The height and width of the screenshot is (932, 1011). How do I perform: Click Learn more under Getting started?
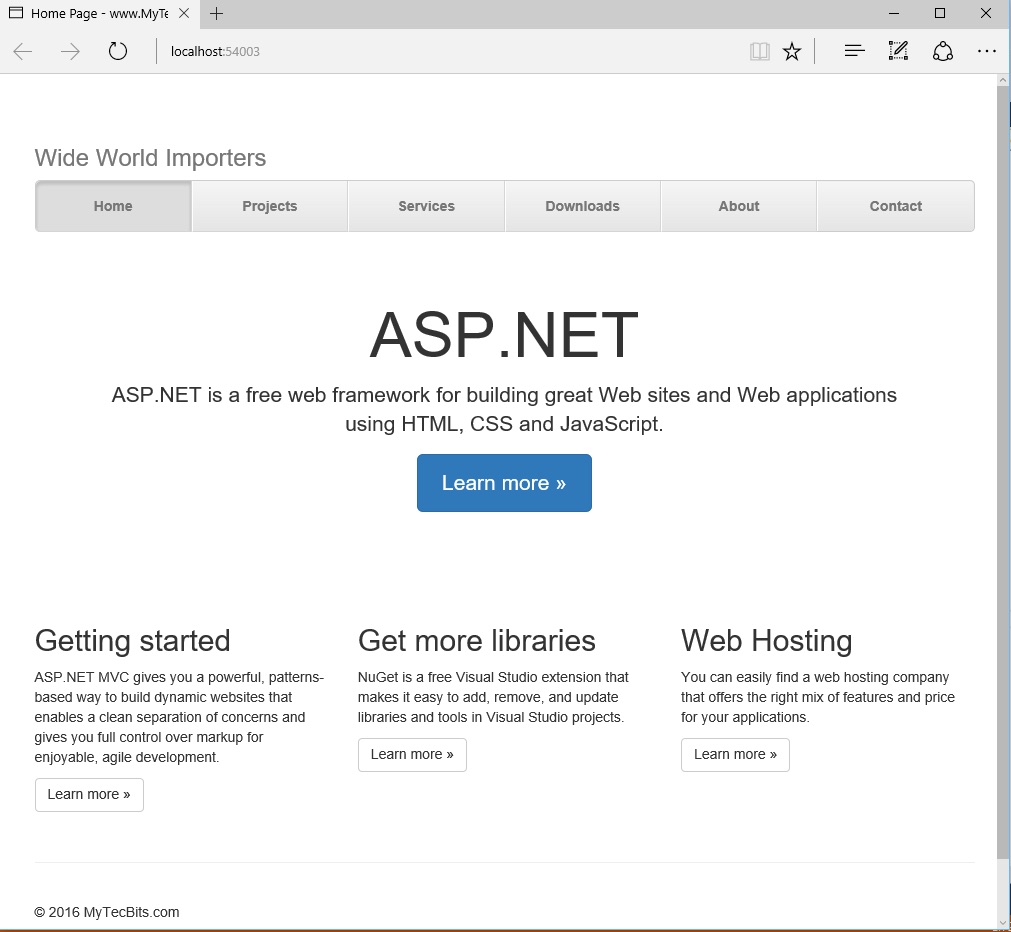89,795
